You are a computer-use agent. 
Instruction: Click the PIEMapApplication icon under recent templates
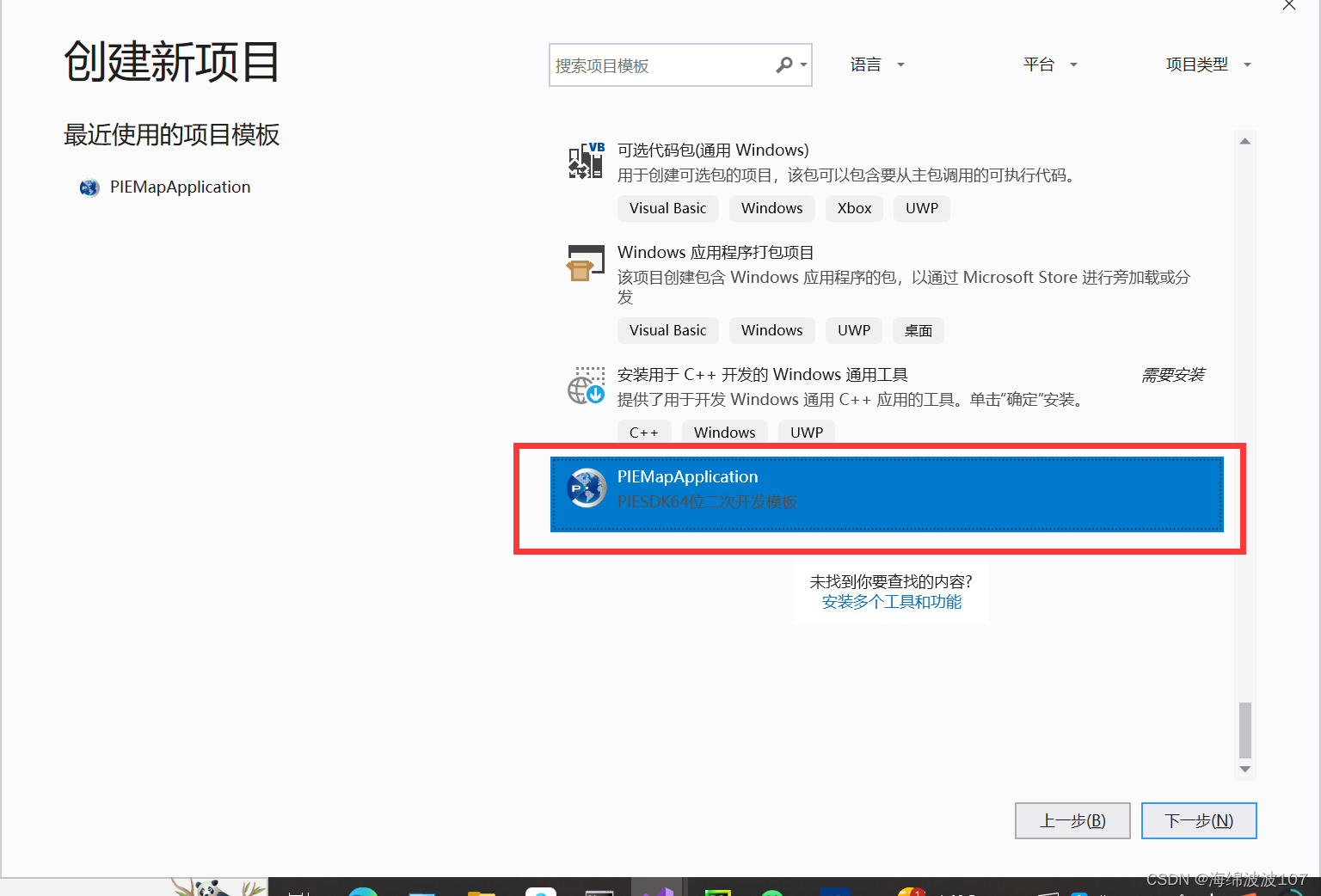click(x=89, y=187)
